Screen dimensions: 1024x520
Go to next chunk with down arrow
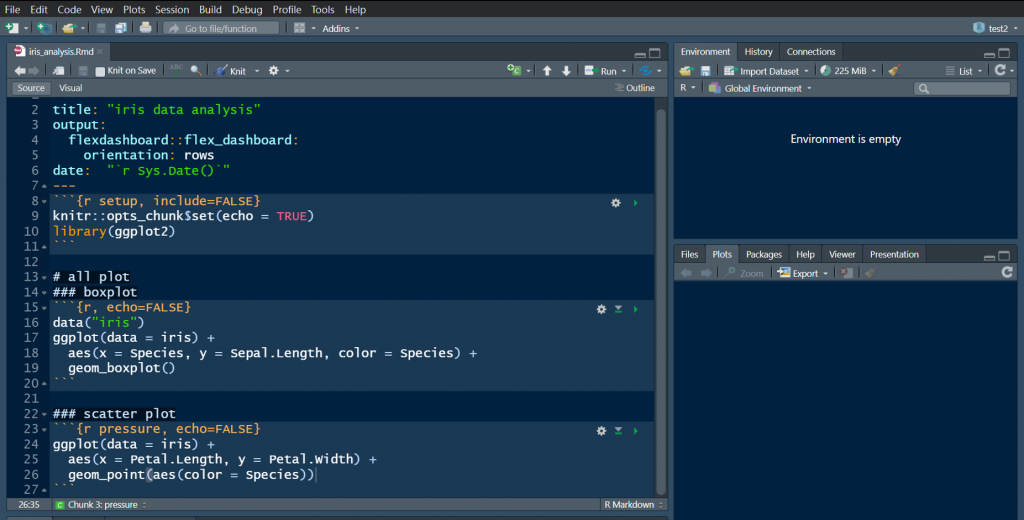[566, 71]
